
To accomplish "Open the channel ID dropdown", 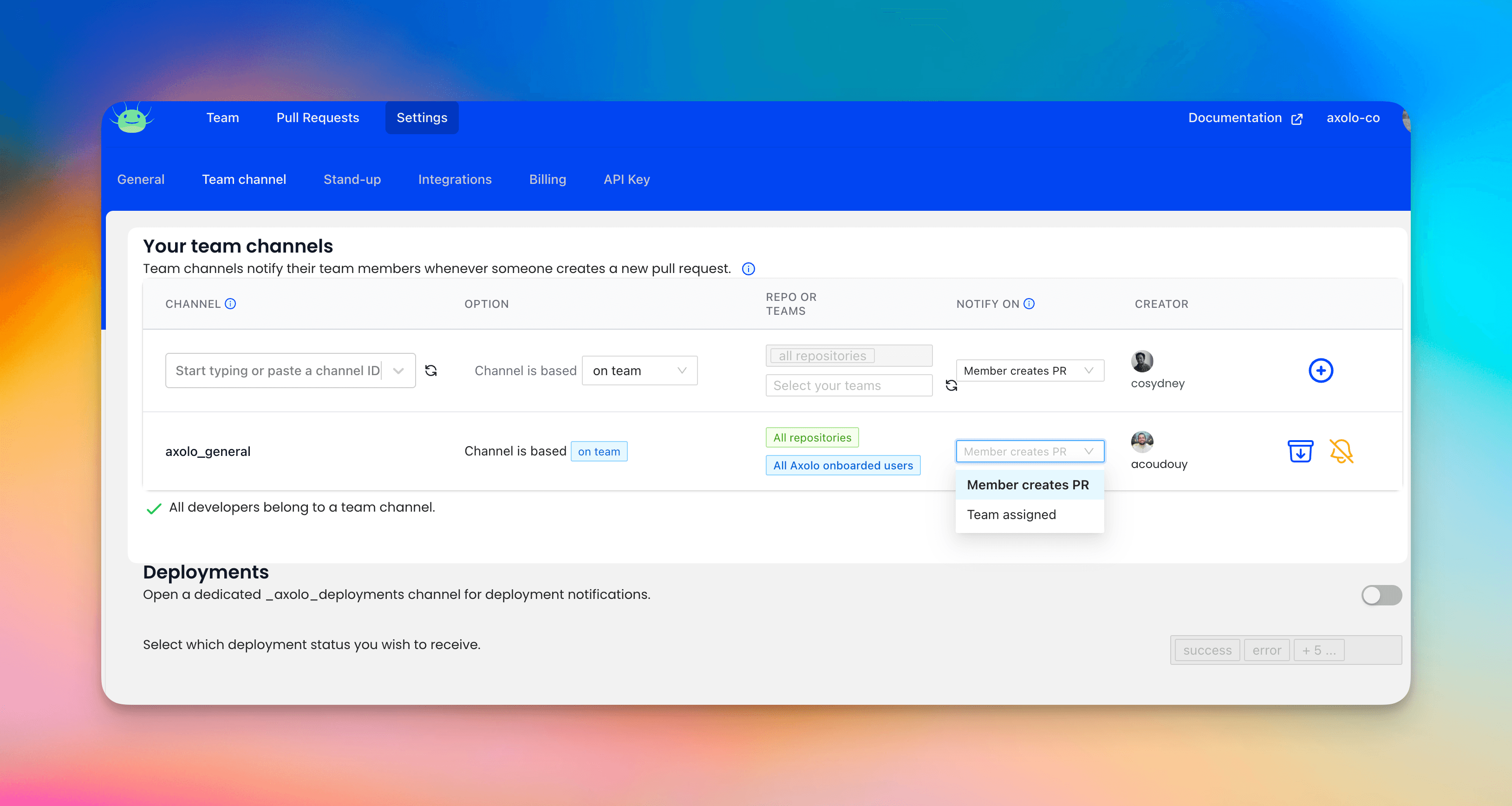I will point(398,370).
